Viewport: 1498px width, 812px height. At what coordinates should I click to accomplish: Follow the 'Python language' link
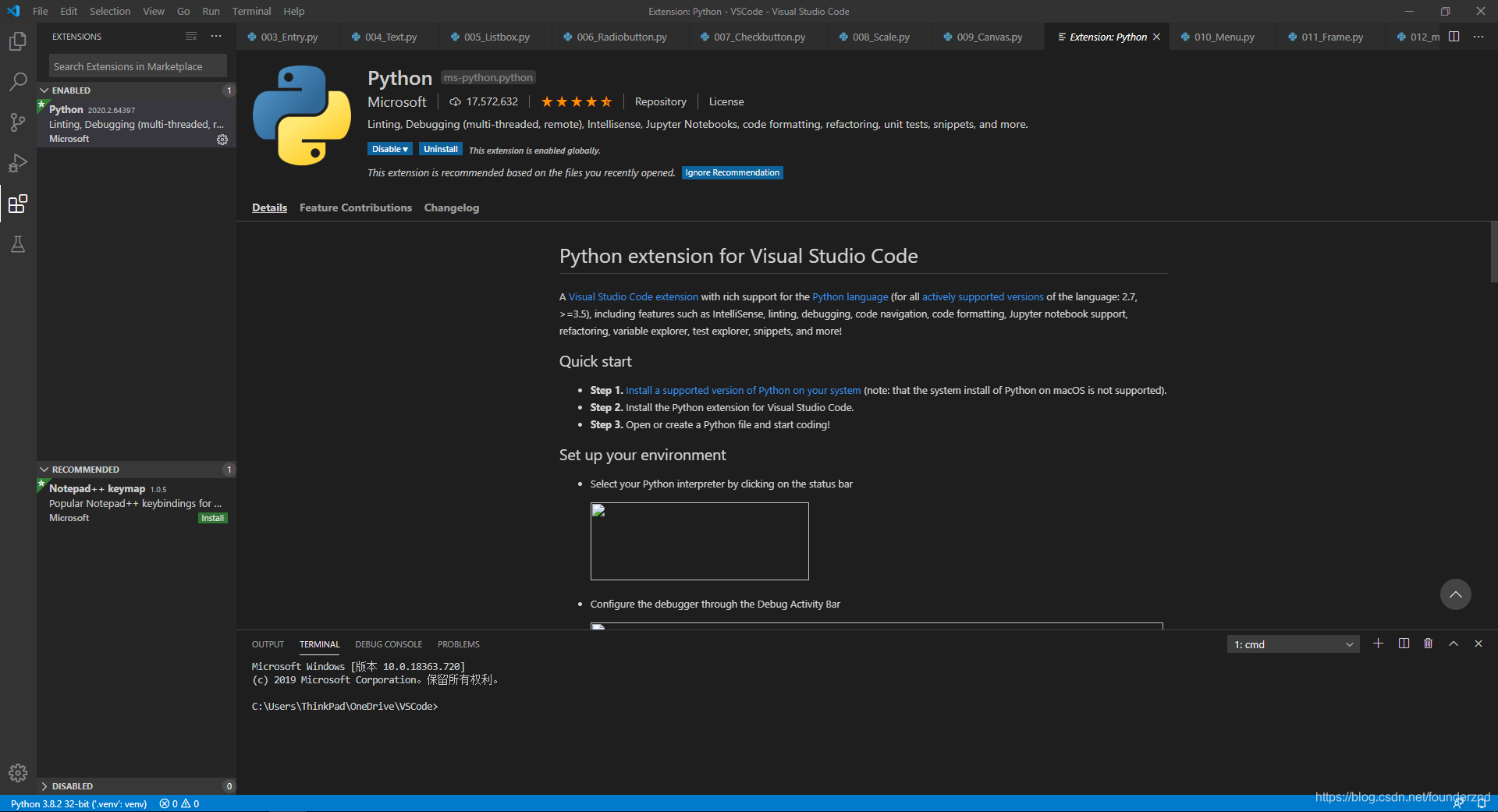click(x=850, y=296)
